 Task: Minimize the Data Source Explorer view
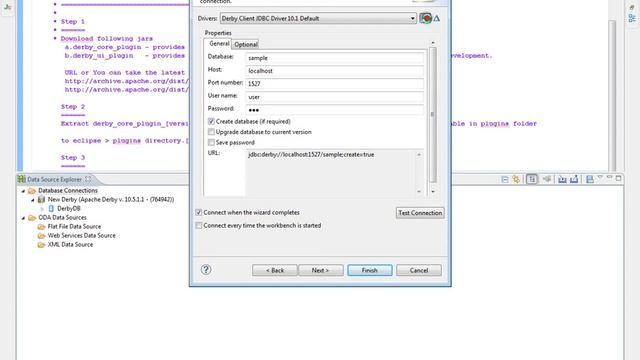pyautogui.click(x=609, y=177)
